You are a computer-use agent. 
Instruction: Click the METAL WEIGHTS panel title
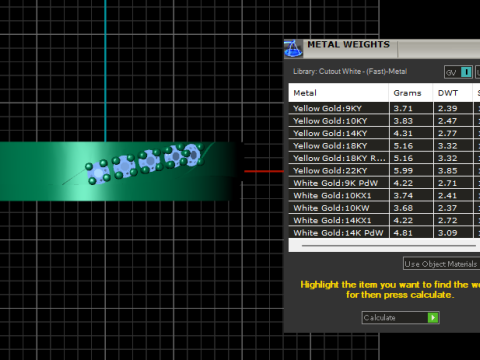point(348,45)
